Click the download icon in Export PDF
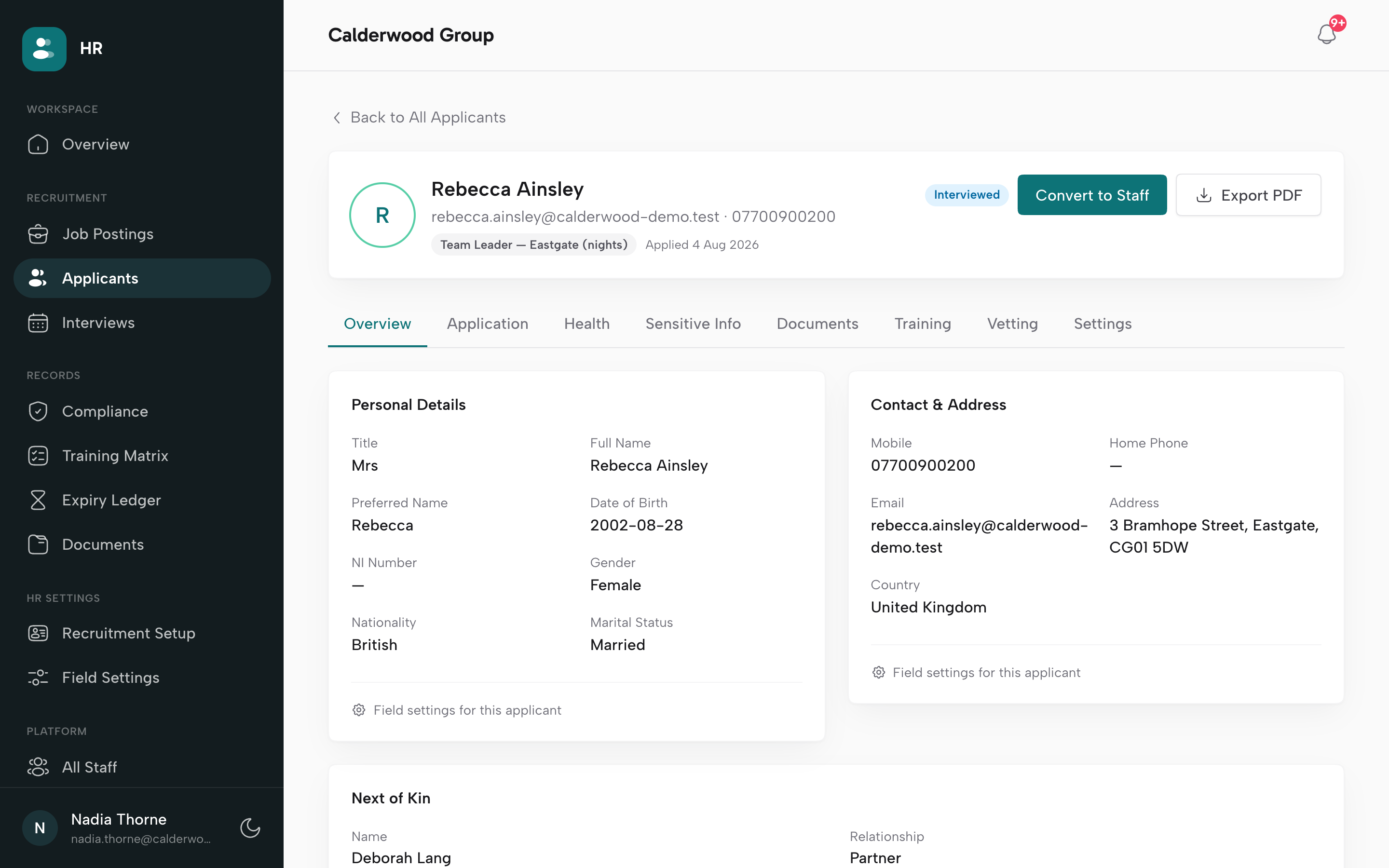1389x868 pixels. [x=1204, y=195]
